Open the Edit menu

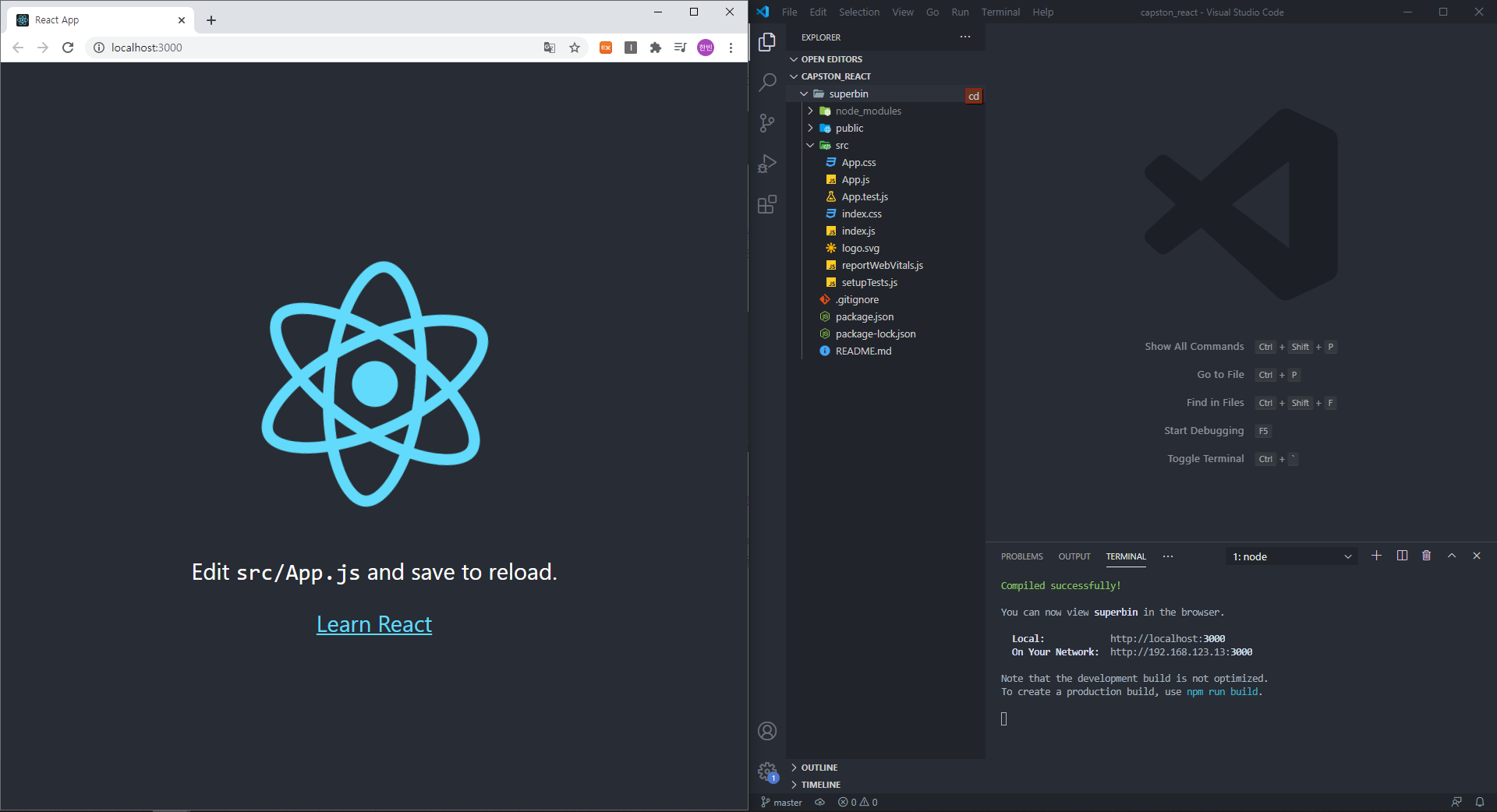pyautogui.click(x=818, y=12)
